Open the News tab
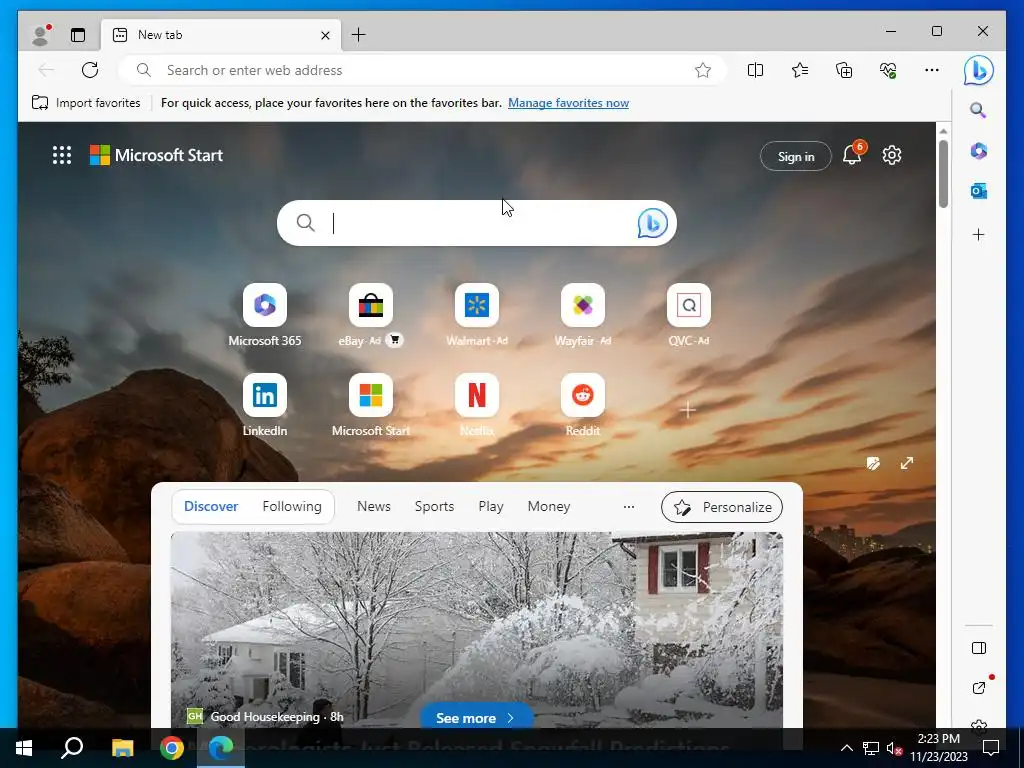The width and height of the screenshot is (1024, 768). pyautogui.click(x=374, y=506)
